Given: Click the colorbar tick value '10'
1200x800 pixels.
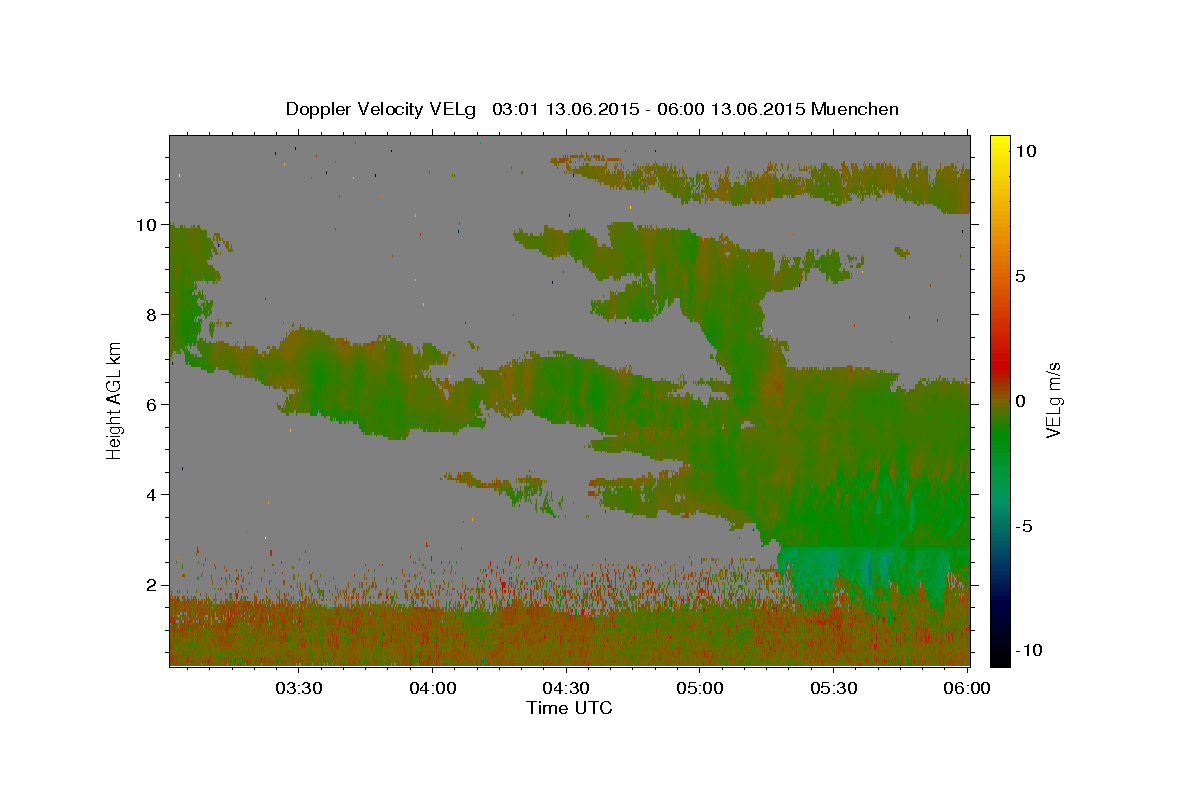Looking at the screenshot, I should (1024, 151).
